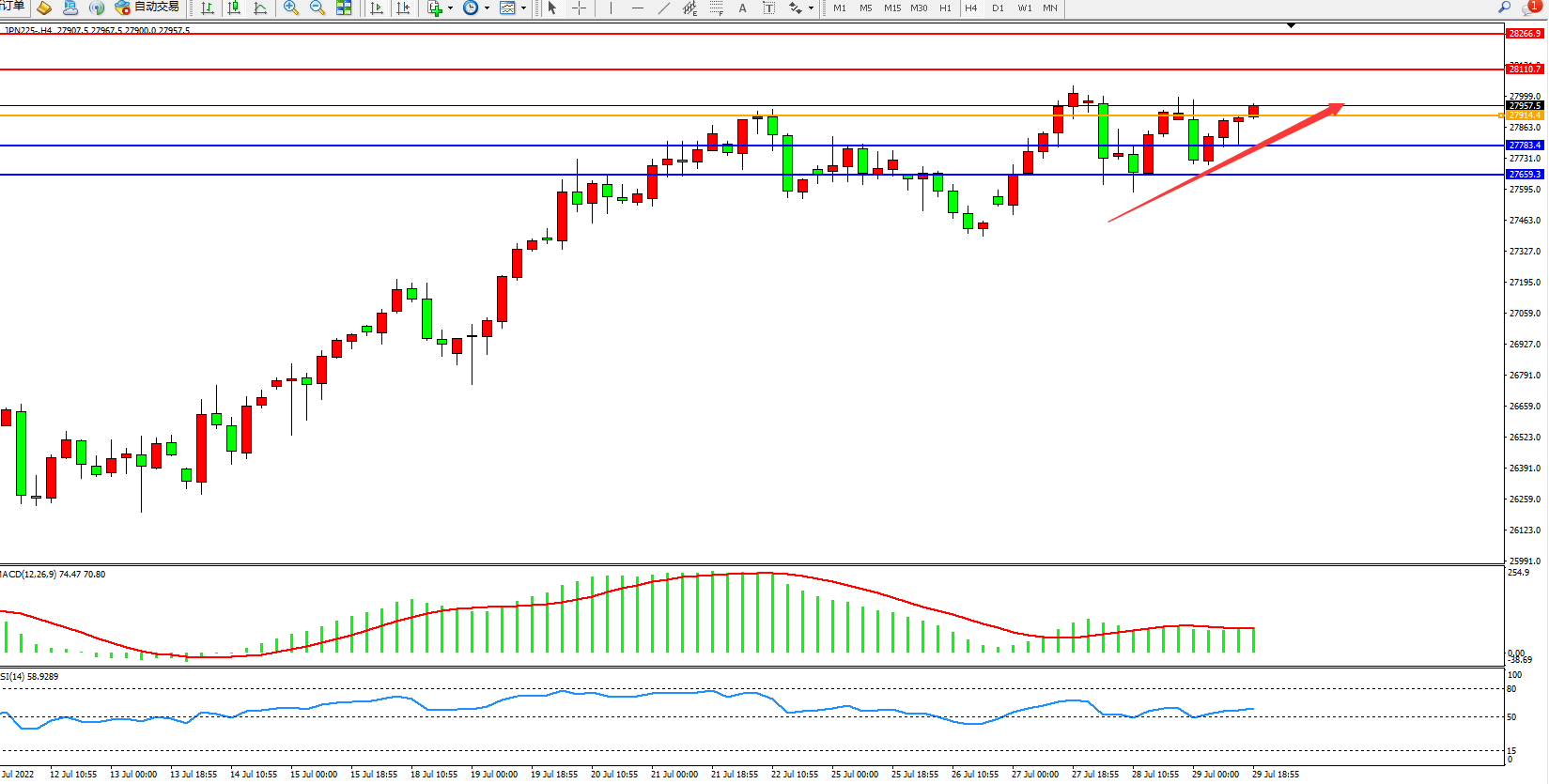This screenshot has width=1549, height=784.
Task: Select the crosshair tool
Action: [580, 8]
